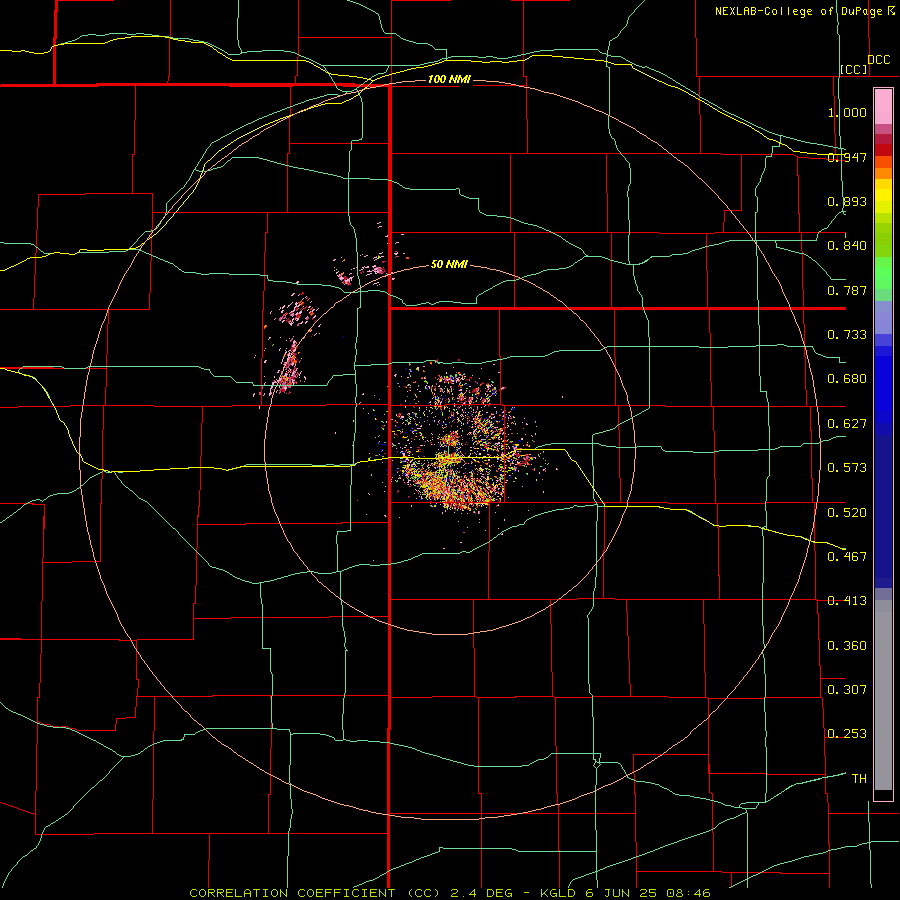Click the "0.360" color scale value
Image resolution: width=900 pixels, height=900 pixels.
tap(847, 646)
